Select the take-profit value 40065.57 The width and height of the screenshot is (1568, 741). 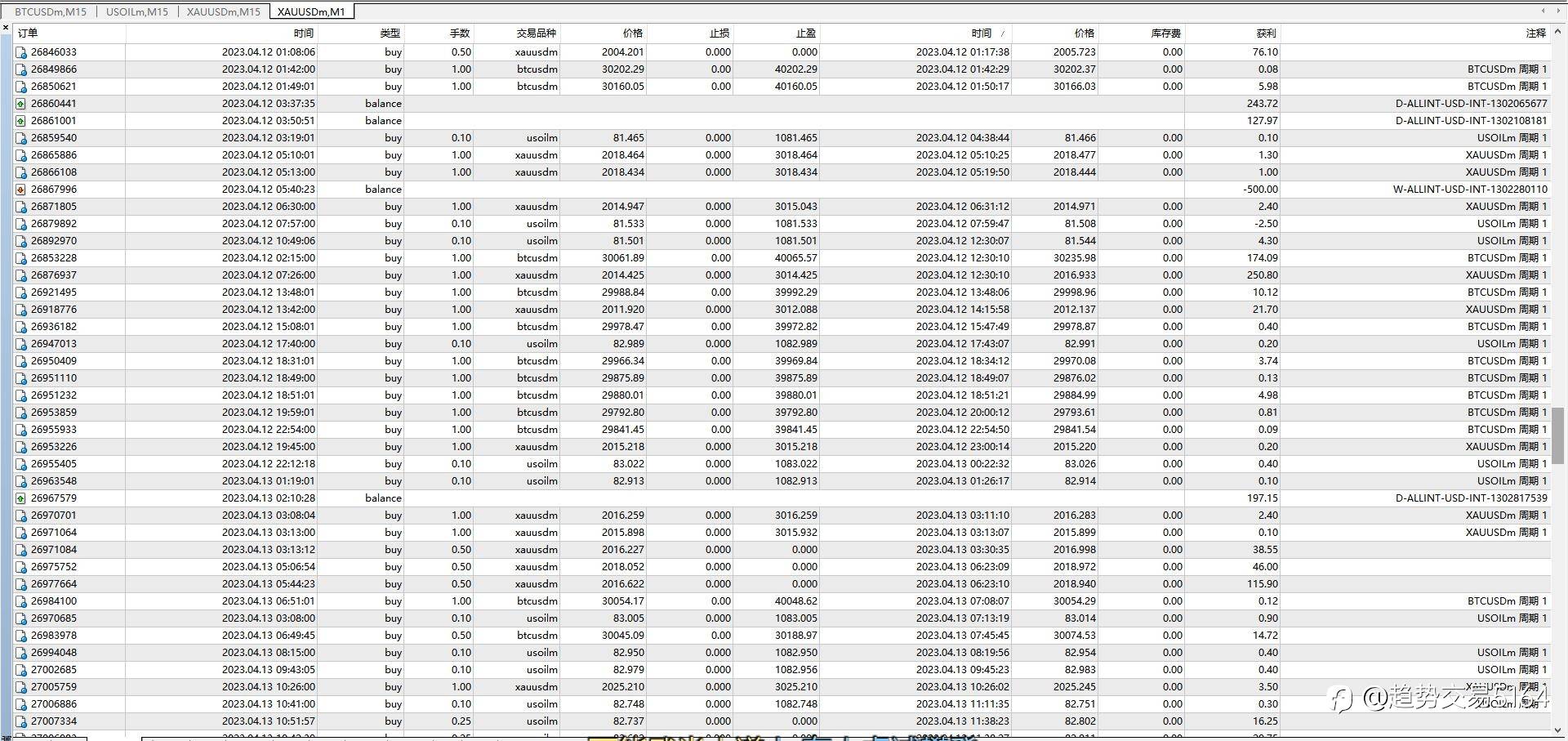pos(796,258)
